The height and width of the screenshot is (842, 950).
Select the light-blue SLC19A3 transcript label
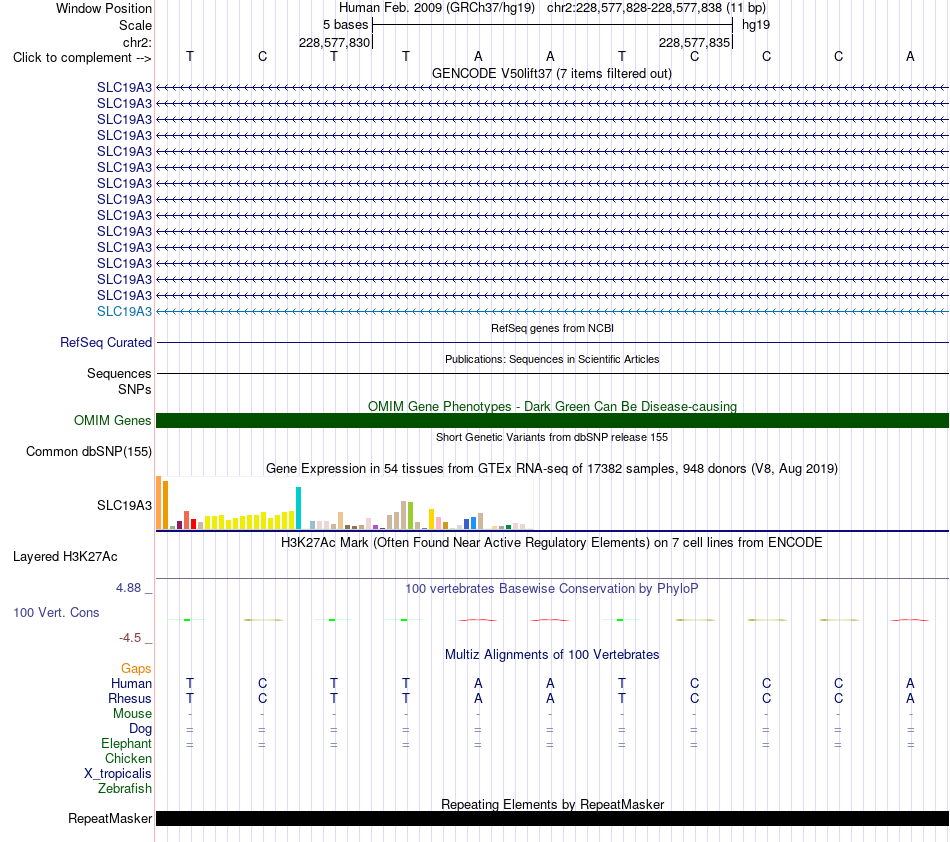(x=124, y=311)
